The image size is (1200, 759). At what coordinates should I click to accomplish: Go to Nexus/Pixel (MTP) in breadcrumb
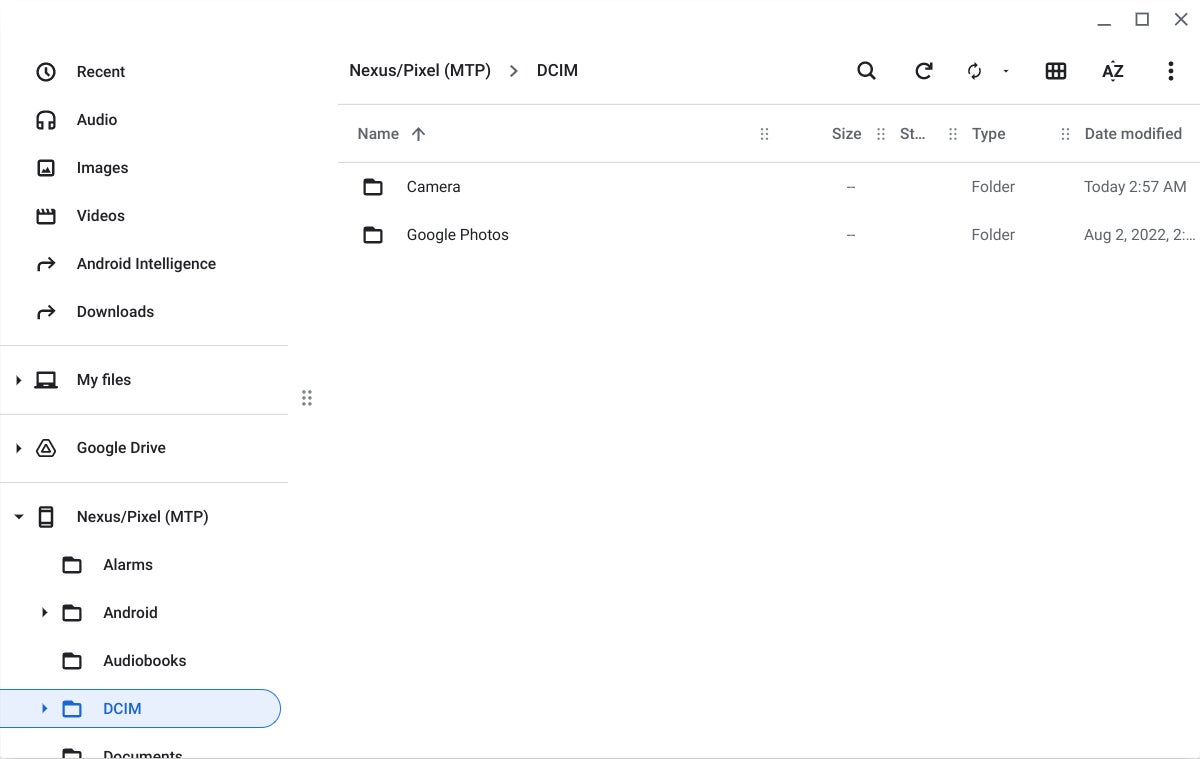(x=420, y=71)
